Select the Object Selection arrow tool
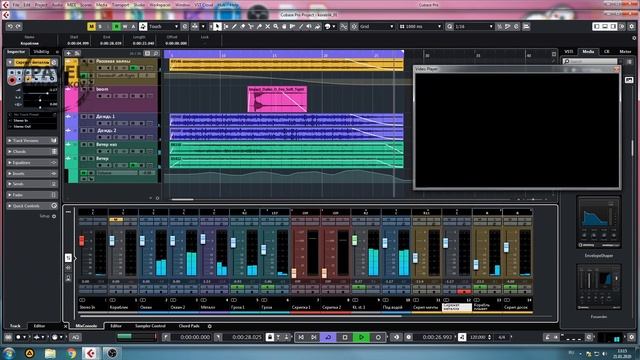Viewport: 640px width, 360px height. click(x=217, y=27)
